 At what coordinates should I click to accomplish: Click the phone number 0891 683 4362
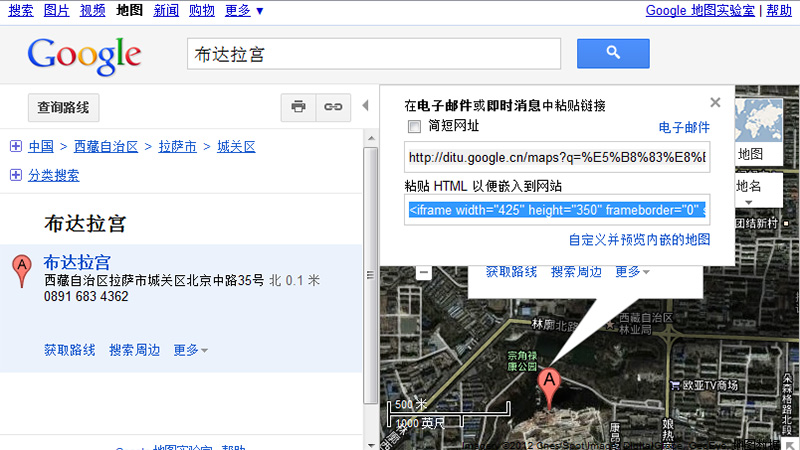pyautogui.click(x=86, y=296)
